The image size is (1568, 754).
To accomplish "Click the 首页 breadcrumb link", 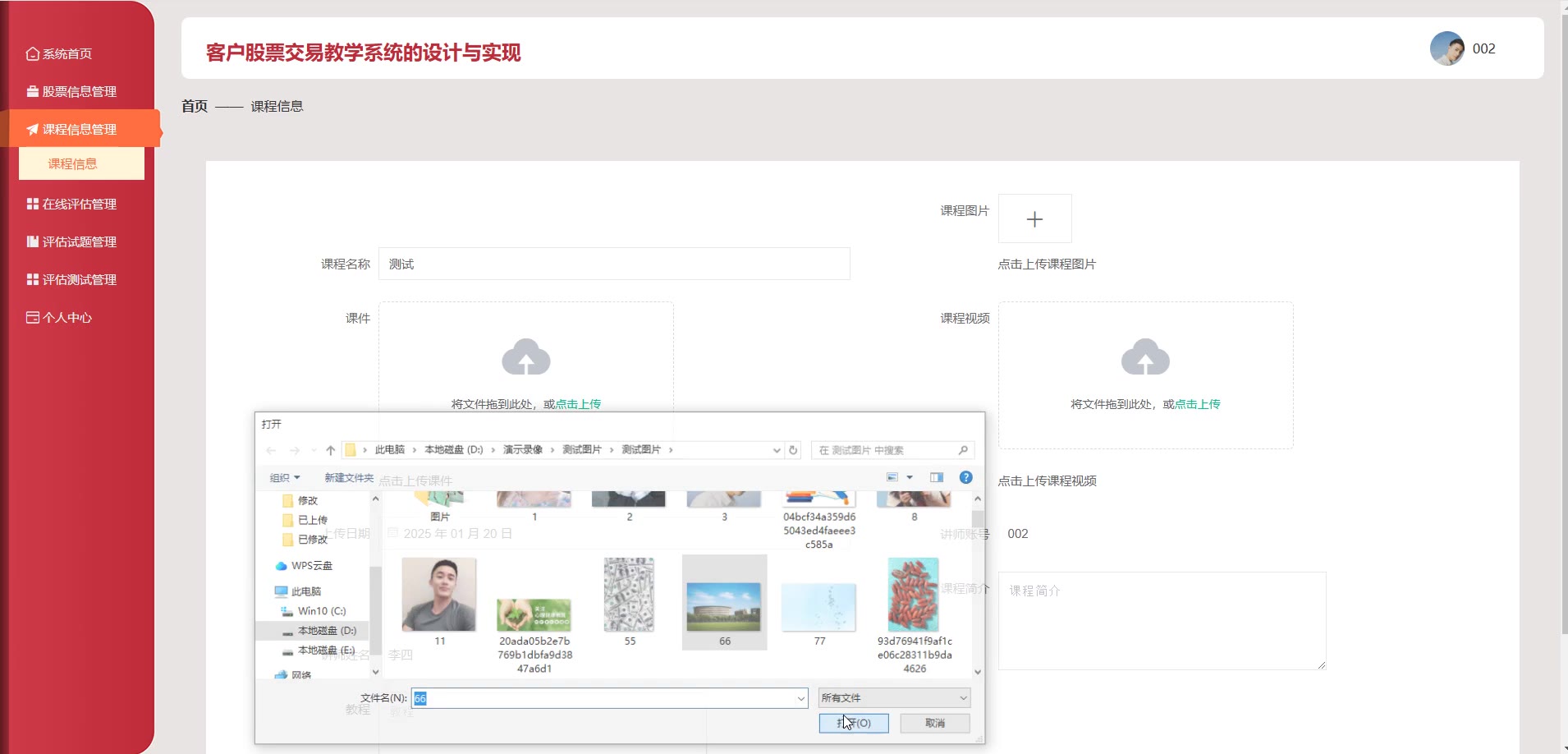I will (195, 106).
